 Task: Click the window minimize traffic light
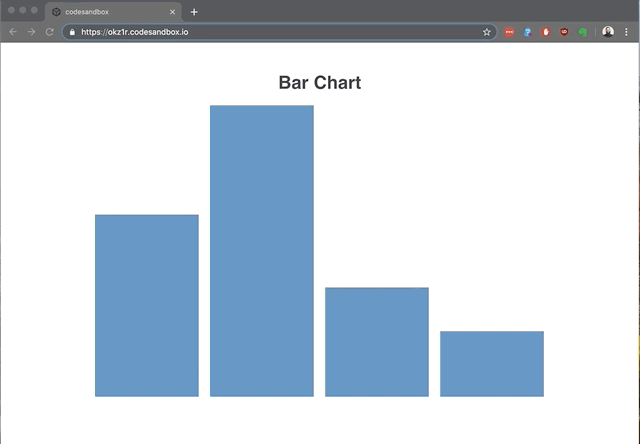(23, 10)
